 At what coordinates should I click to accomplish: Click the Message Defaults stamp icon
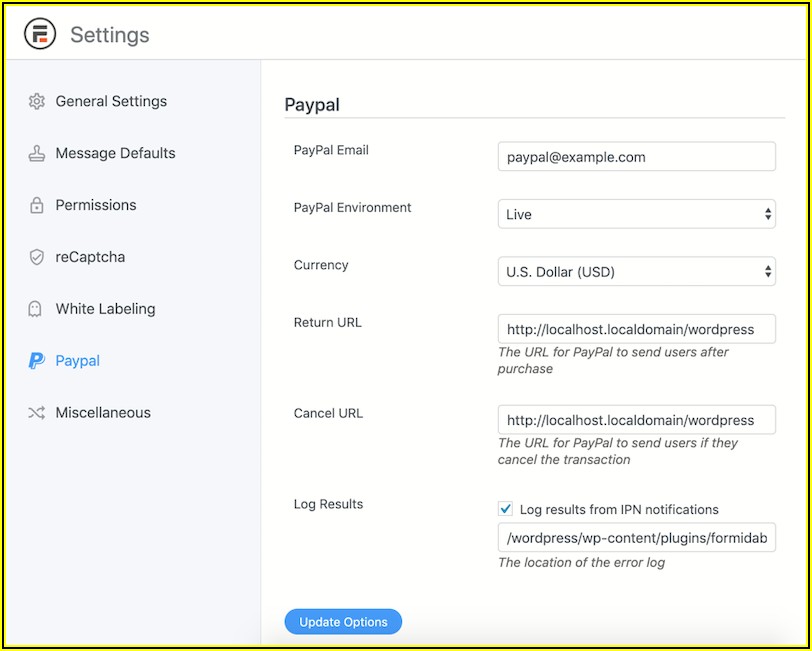37,154
